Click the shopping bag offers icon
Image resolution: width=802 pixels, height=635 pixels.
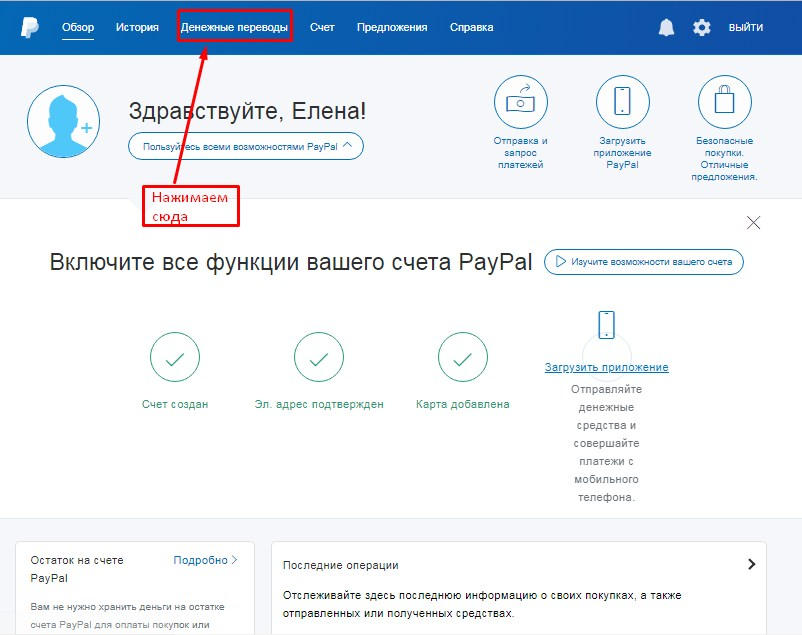coord(724,102)
